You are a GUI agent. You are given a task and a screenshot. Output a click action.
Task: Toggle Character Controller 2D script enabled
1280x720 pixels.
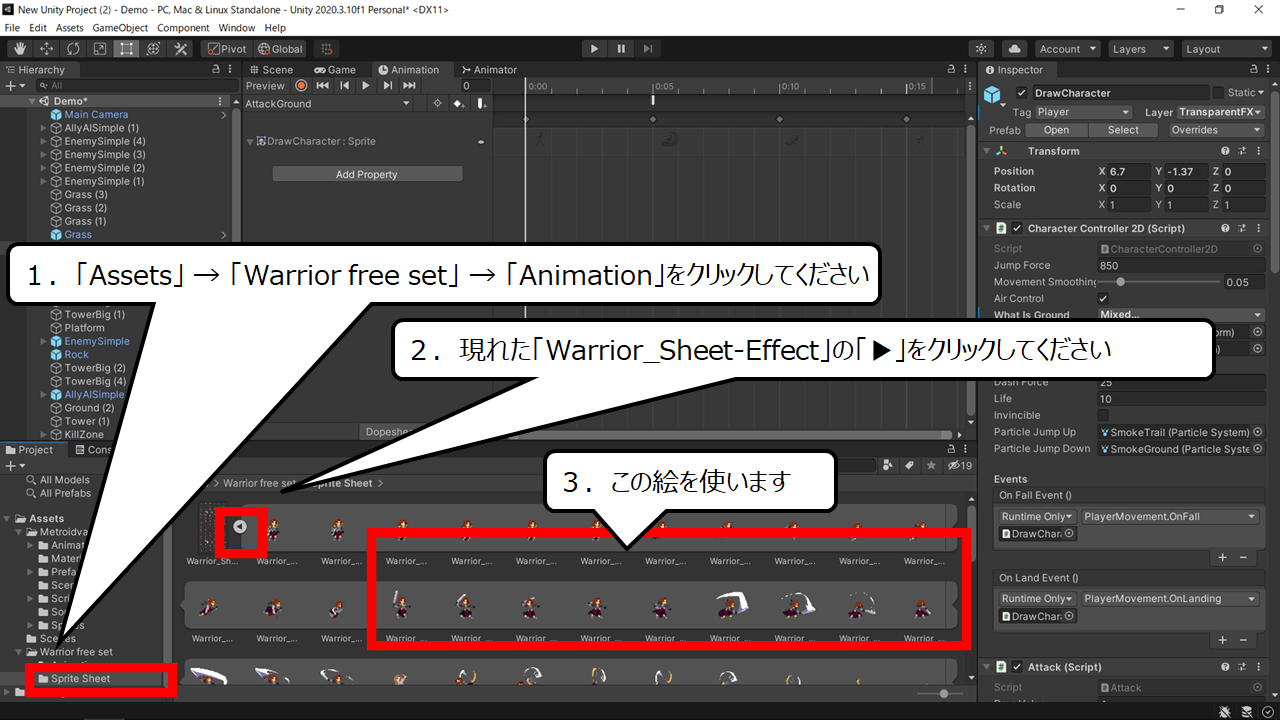tap(1017, 229)
